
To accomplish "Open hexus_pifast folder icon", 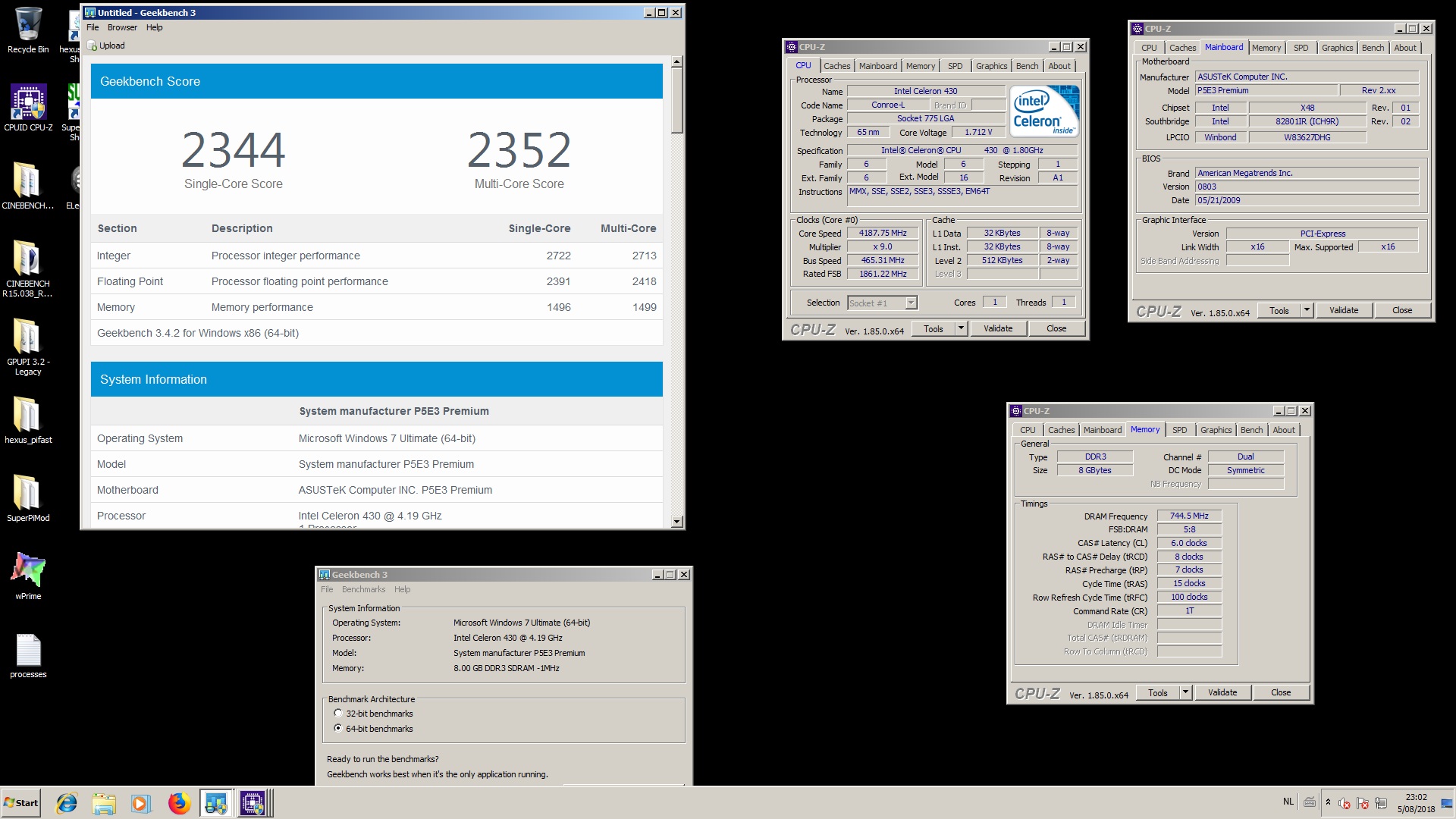I will tap(28, 420).
